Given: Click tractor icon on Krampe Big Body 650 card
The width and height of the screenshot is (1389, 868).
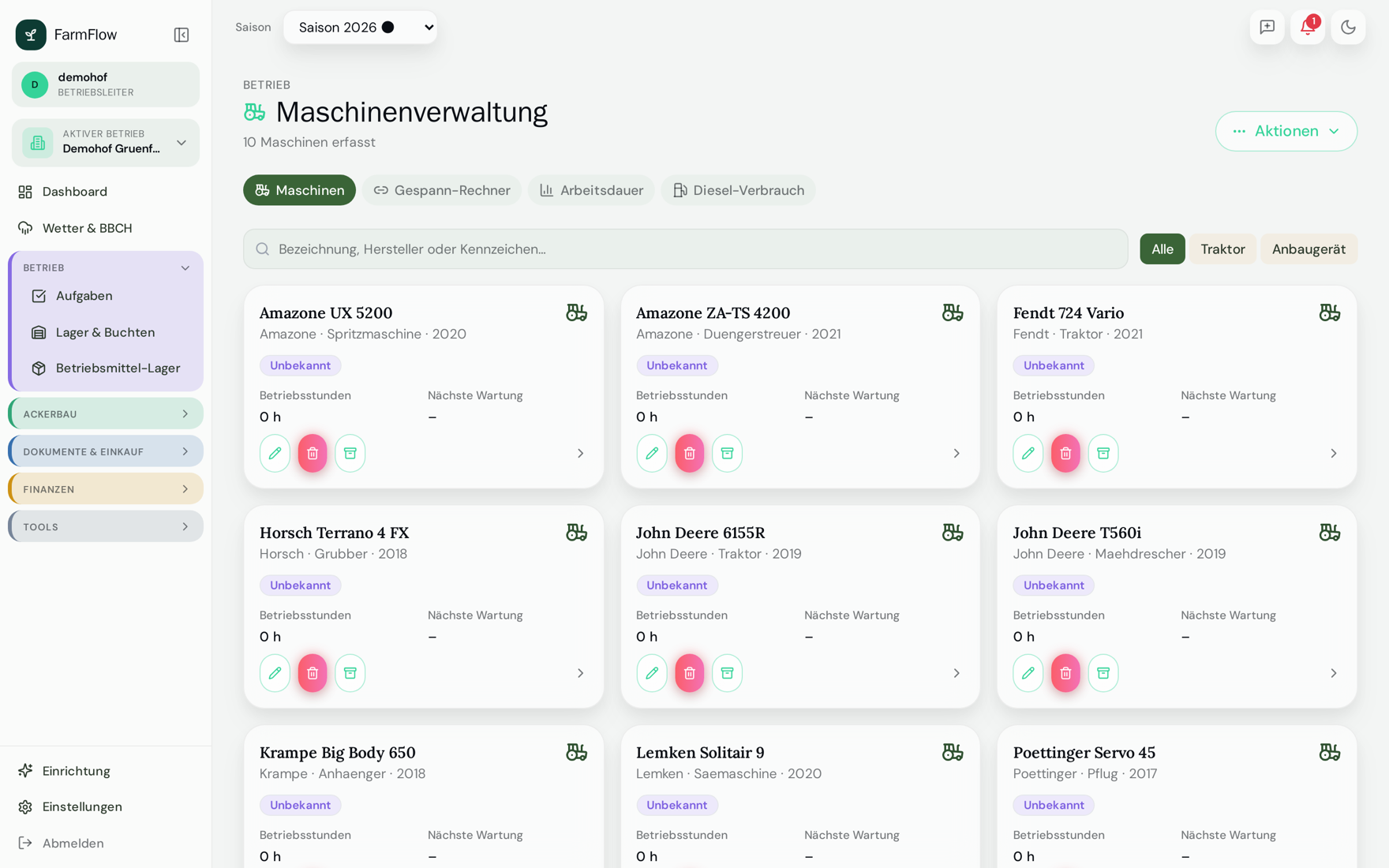Looking at the screenshot, I should coord(577,753).
